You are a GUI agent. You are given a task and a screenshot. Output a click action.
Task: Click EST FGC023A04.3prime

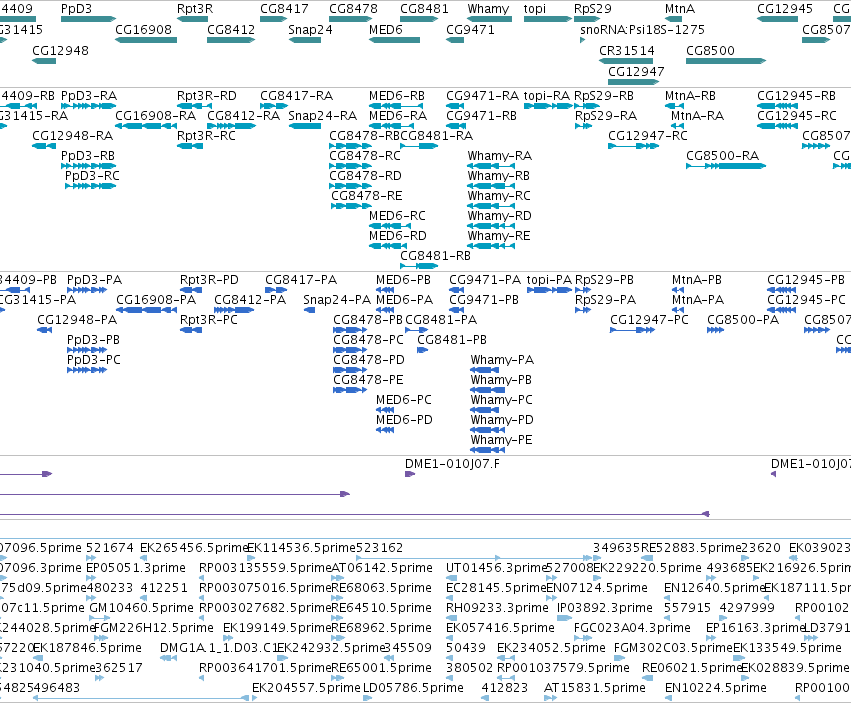[x=581, y=638]
